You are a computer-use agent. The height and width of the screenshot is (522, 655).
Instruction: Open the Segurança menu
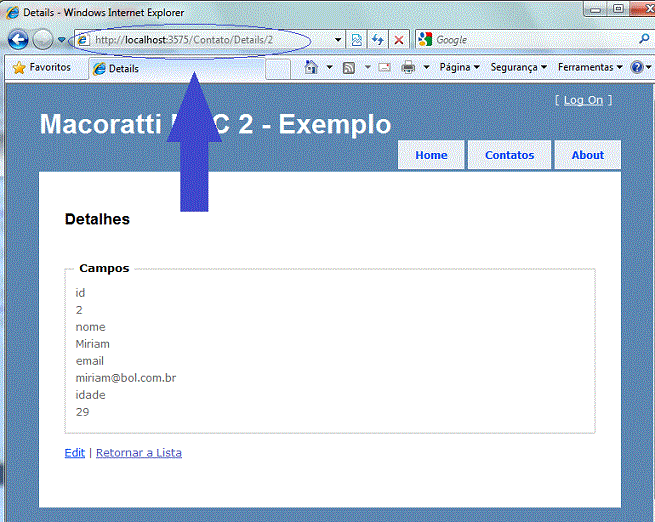pyautogui.click(x=519, y=67)
